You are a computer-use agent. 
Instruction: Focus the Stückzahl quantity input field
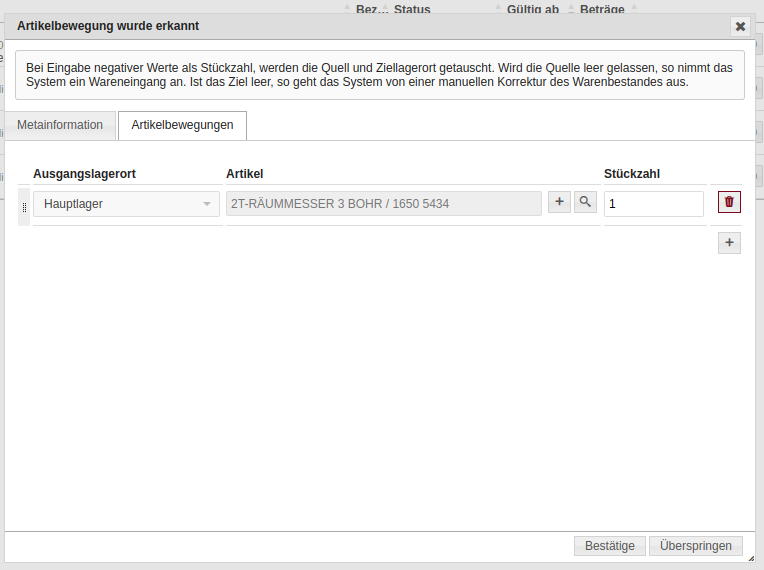653,204
